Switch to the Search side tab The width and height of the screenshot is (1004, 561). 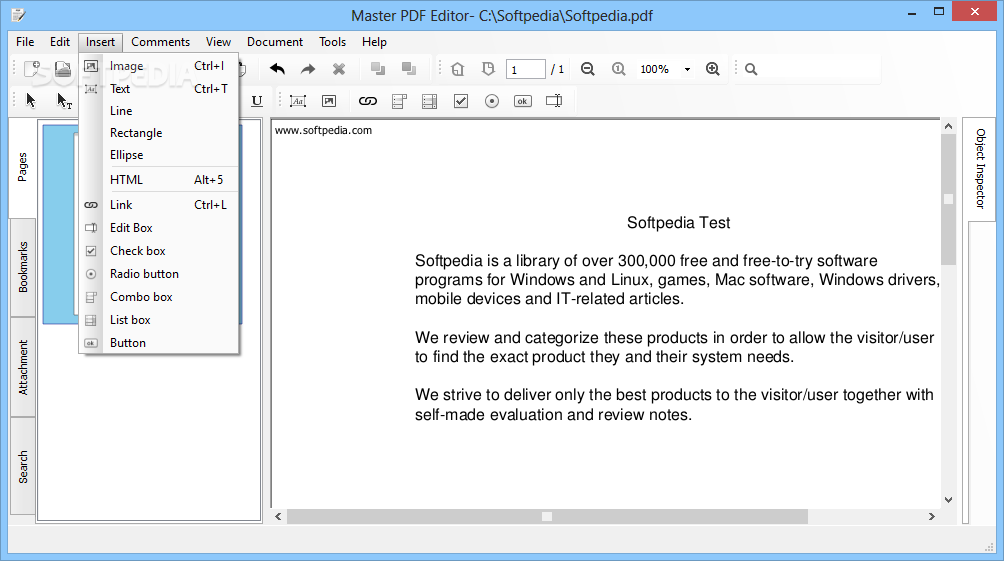23,466
